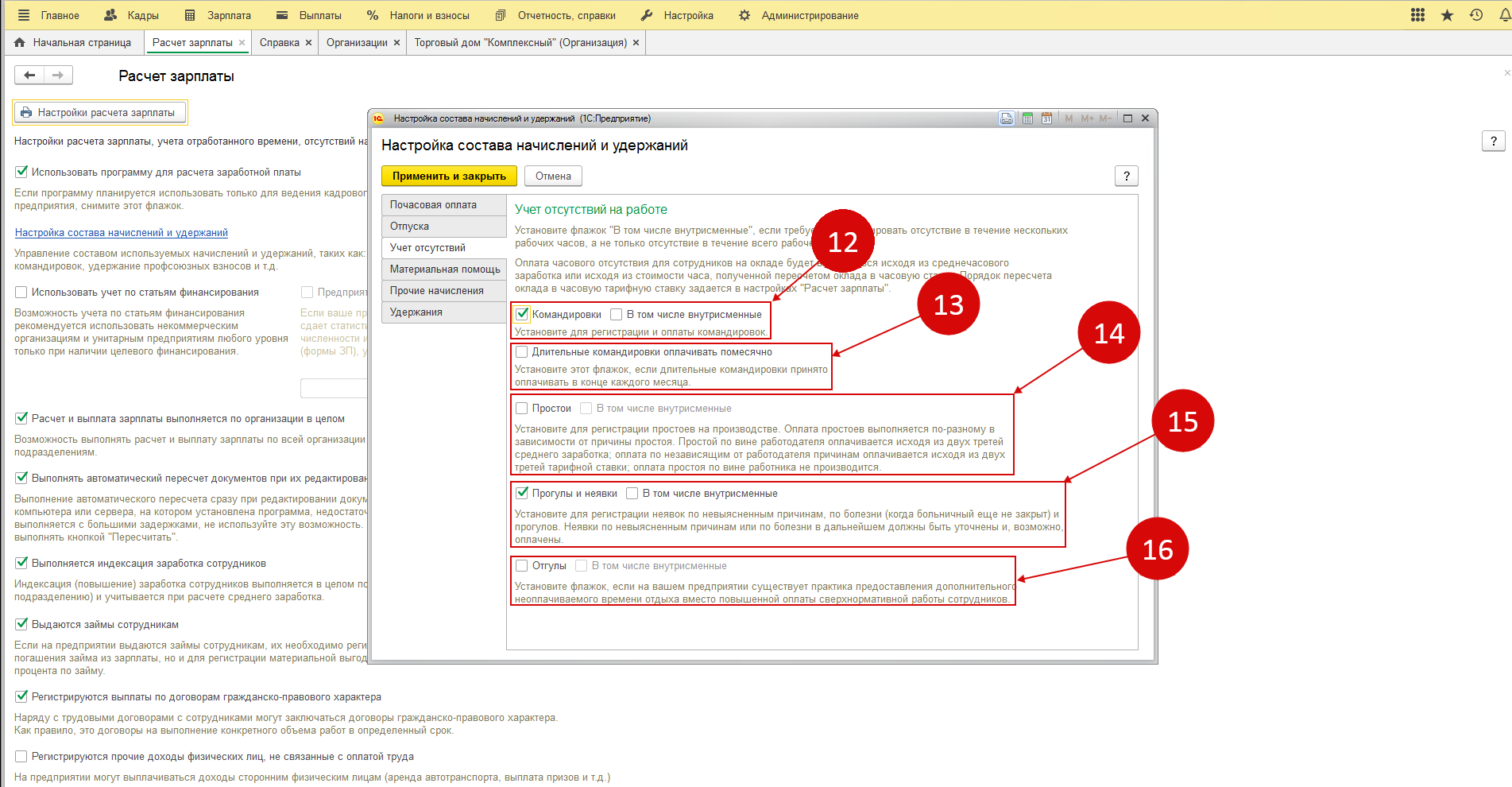Viewport: 1512px width, 787px height.
Task: Enable the Отгулы checkbox
Action: pyautogui.click(x=522, y=566)
